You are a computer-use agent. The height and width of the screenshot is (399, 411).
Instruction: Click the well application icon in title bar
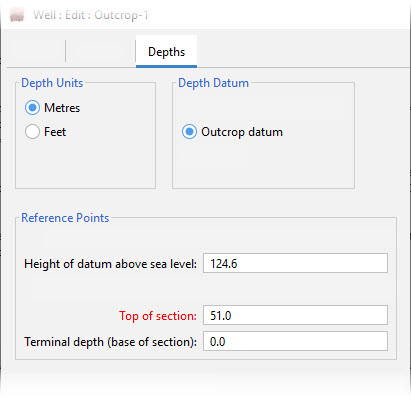tap(17, 15)
